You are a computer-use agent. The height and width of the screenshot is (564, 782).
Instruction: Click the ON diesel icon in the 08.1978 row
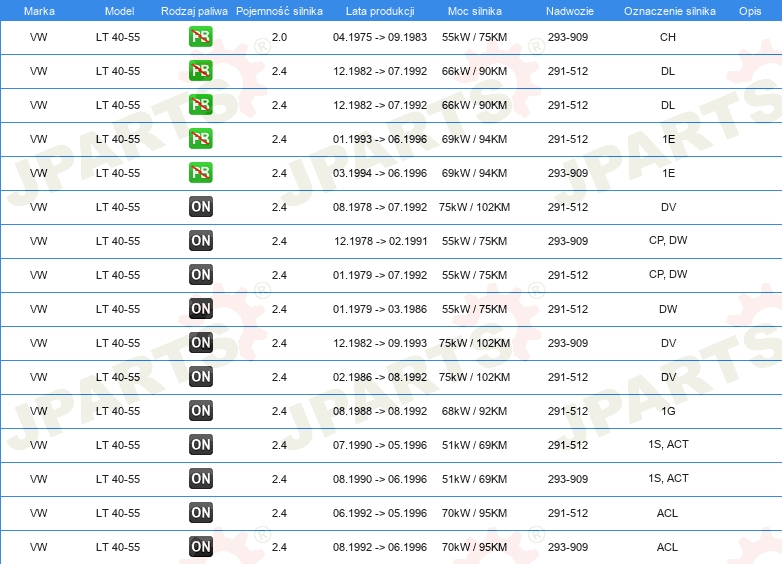[200, 206]
